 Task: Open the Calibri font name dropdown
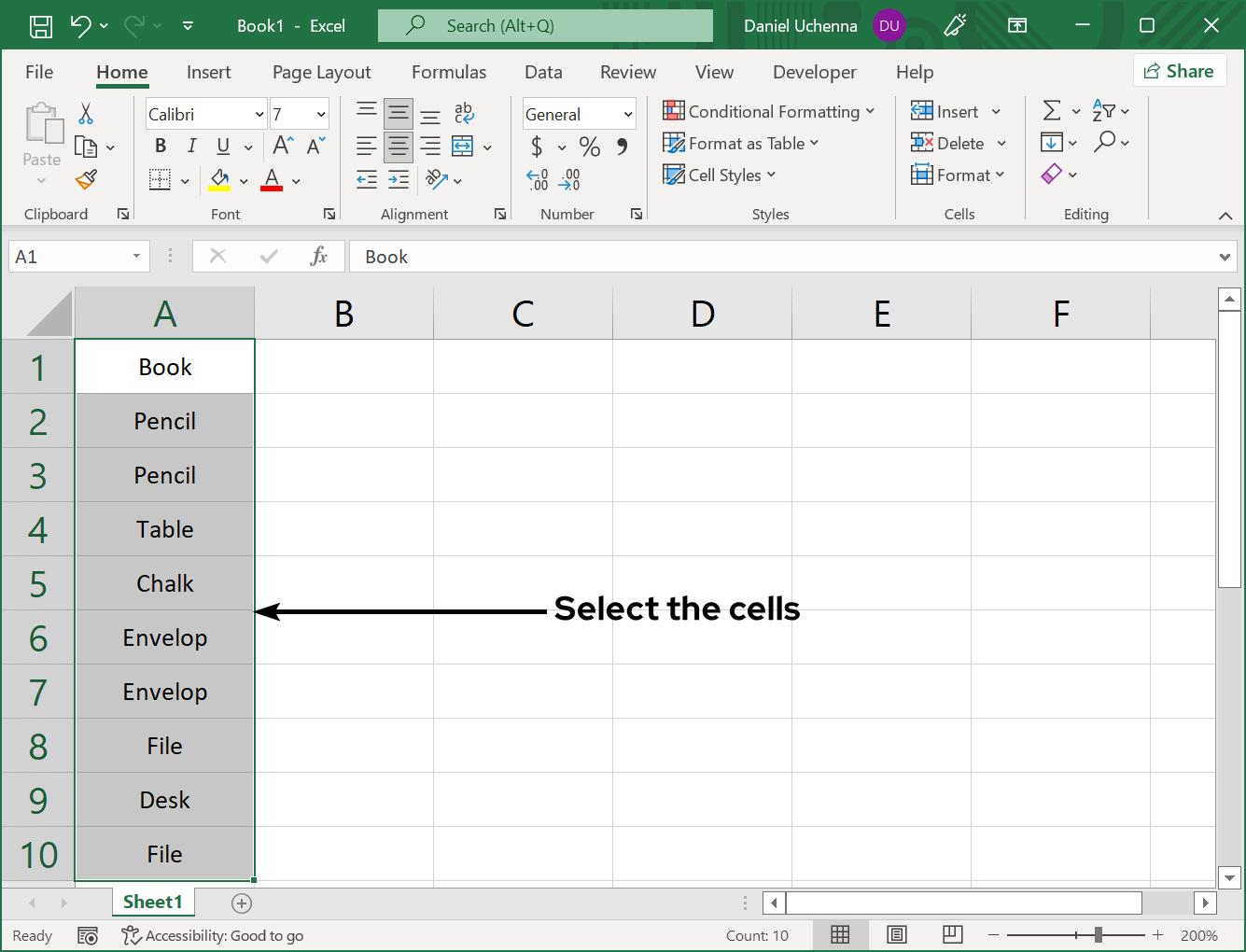point(259,115)
